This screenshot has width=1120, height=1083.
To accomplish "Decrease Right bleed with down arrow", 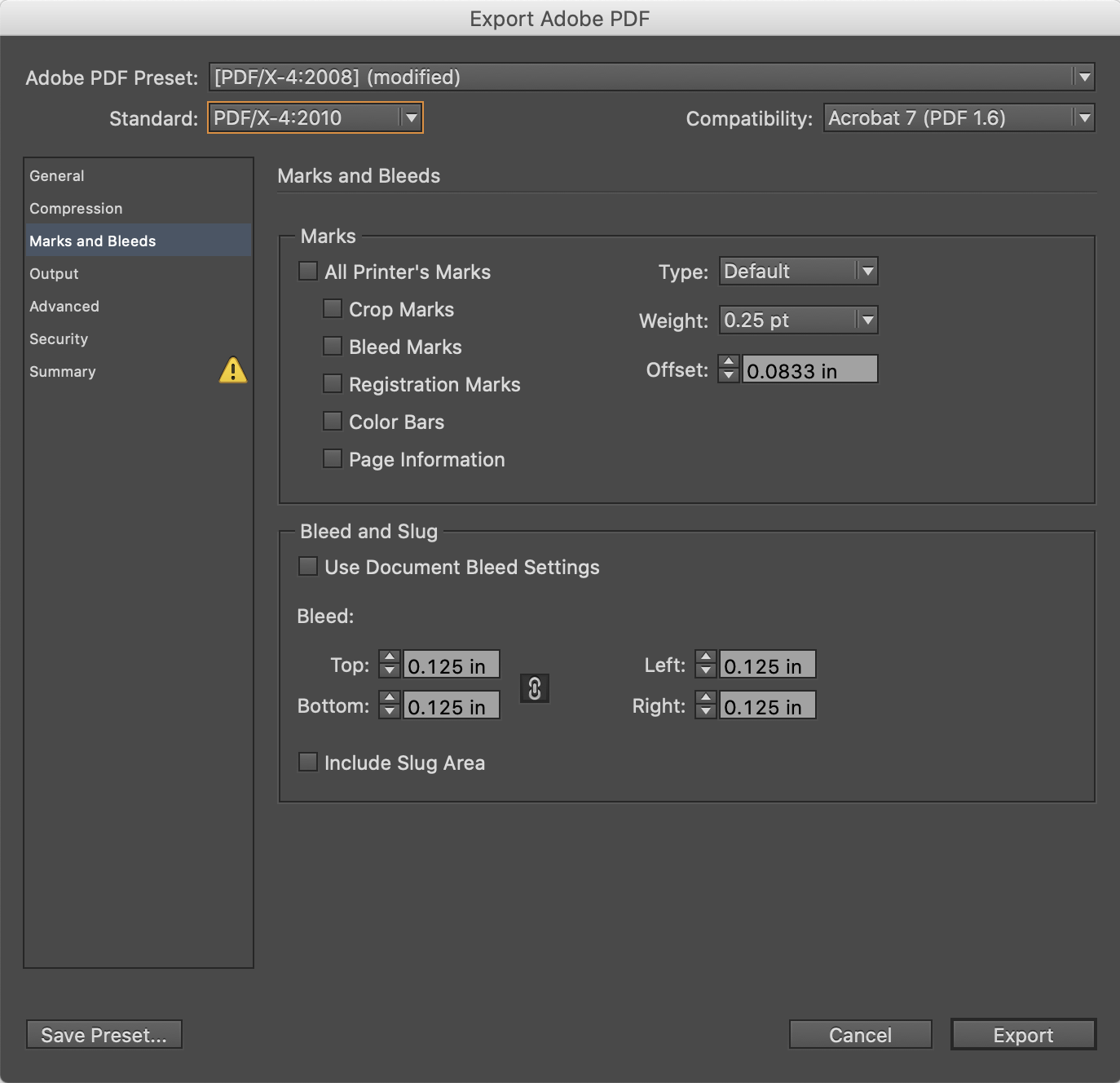I will pos(706,712).
